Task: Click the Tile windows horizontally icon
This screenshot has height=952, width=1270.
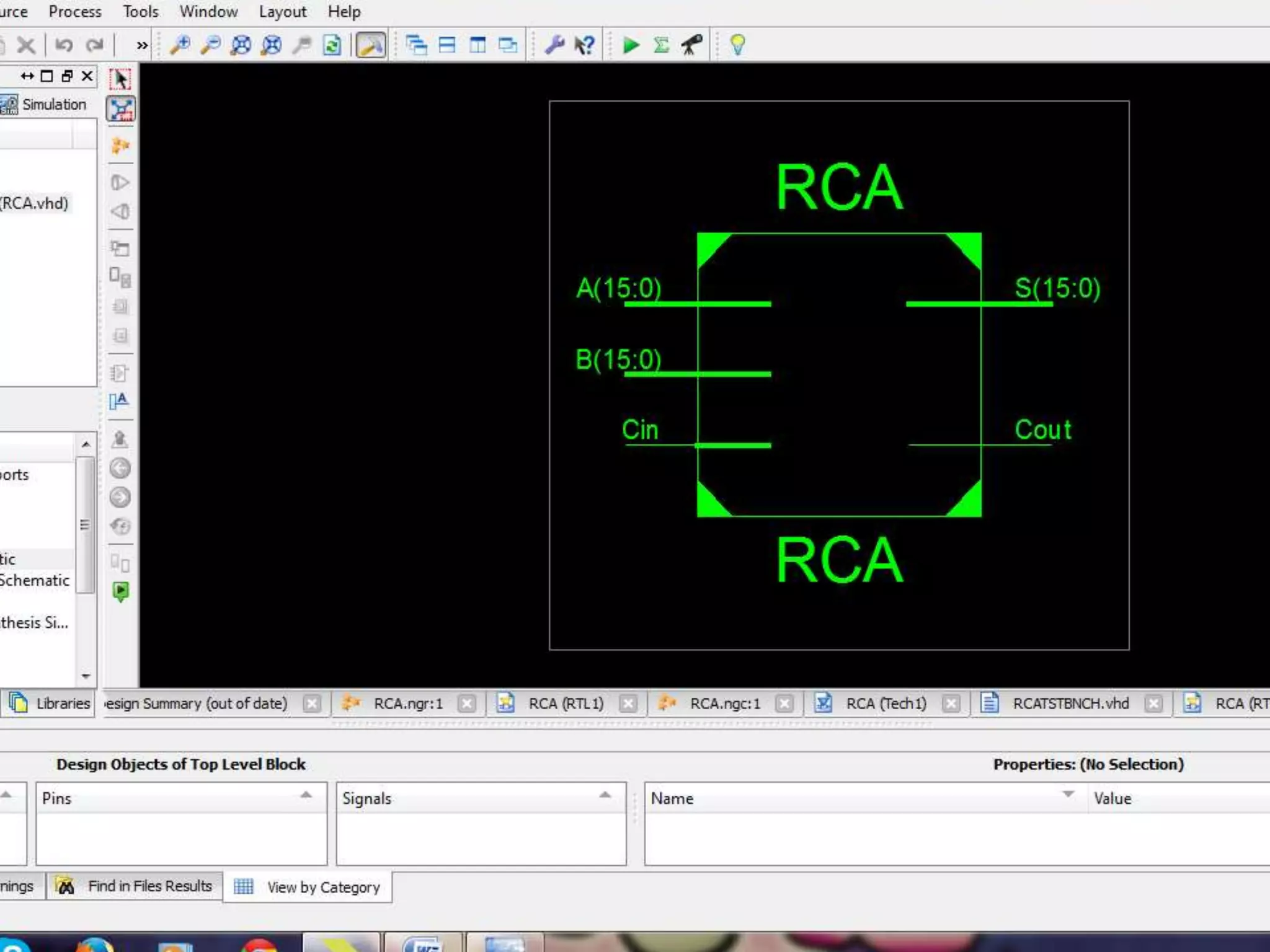Action: [447, 45]
